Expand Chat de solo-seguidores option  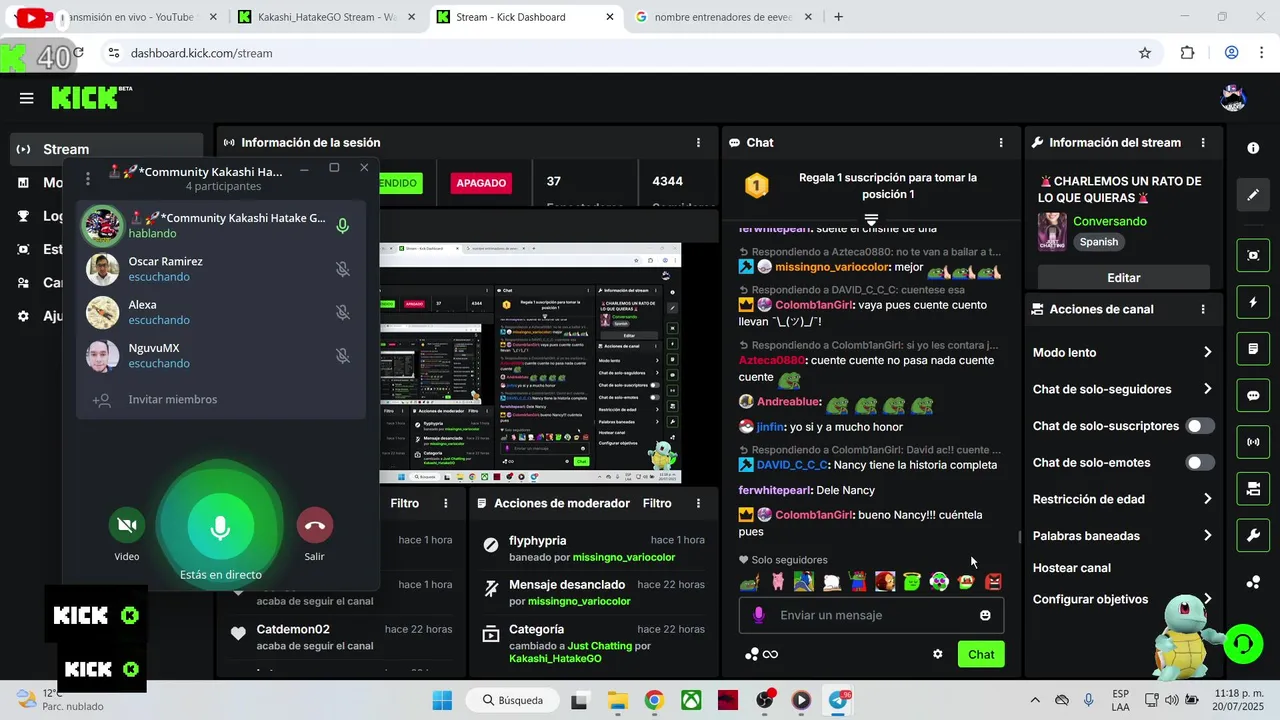click(1124, 389)
